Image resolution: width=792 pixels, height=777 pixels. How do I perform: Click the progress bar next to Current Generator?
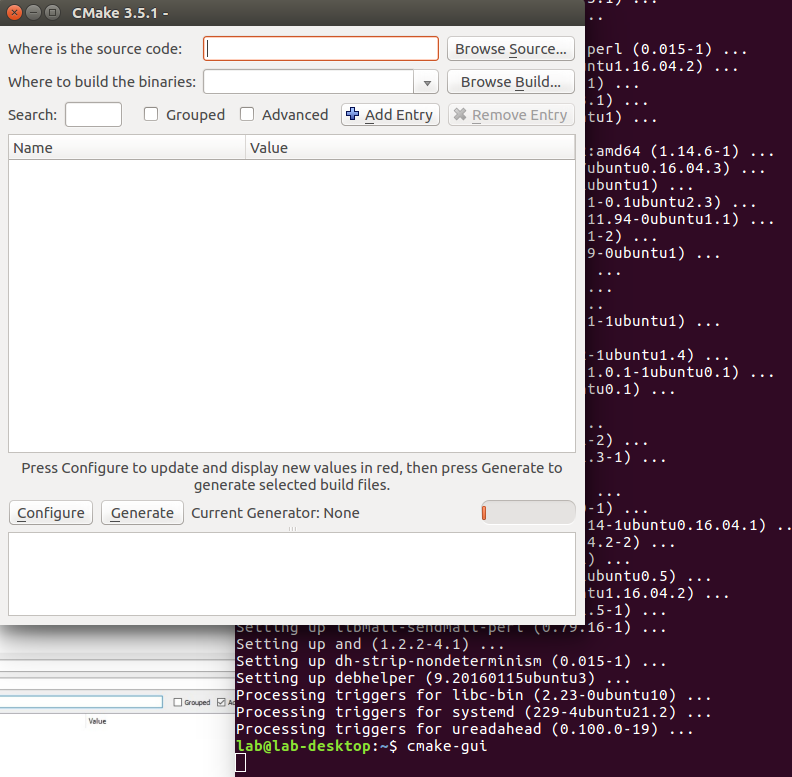click(528, 513)
